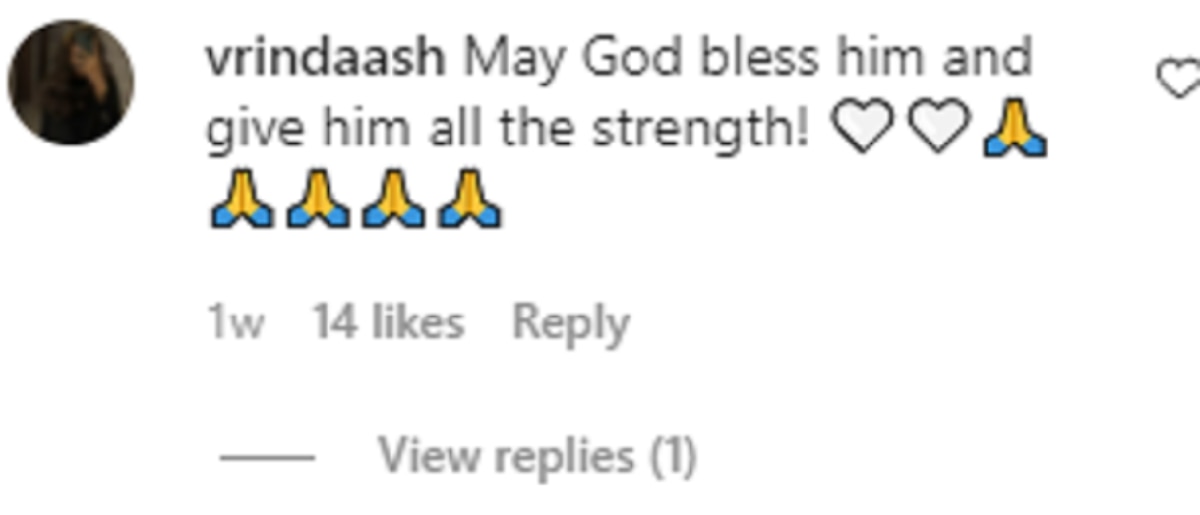Click the last praying hands emoji on last line
This screenshot has height=515, width=1200.
tap(469, 201)
